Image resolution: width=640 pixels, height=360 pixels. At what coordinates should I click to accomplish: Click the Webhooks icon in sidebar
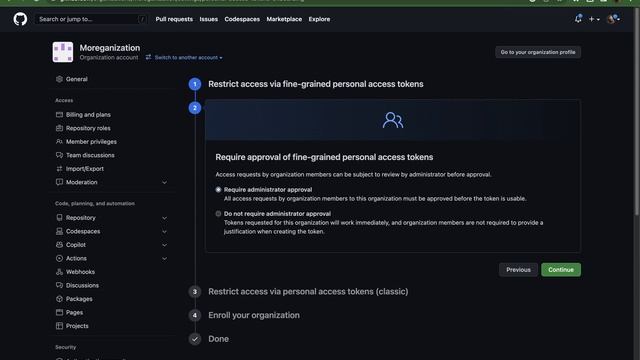(59, 272)
